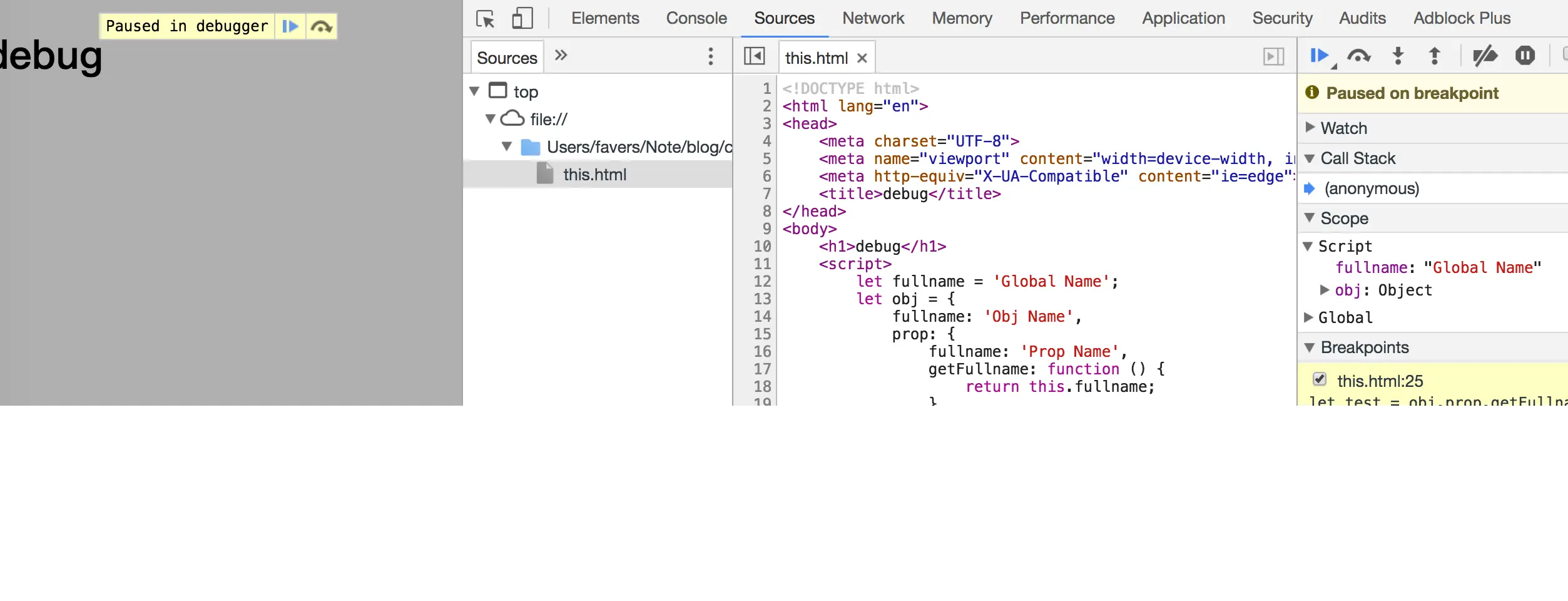Toggle the device toolbar icon
The width and height of the screenshot is (1568, 601).
(522, 18)
